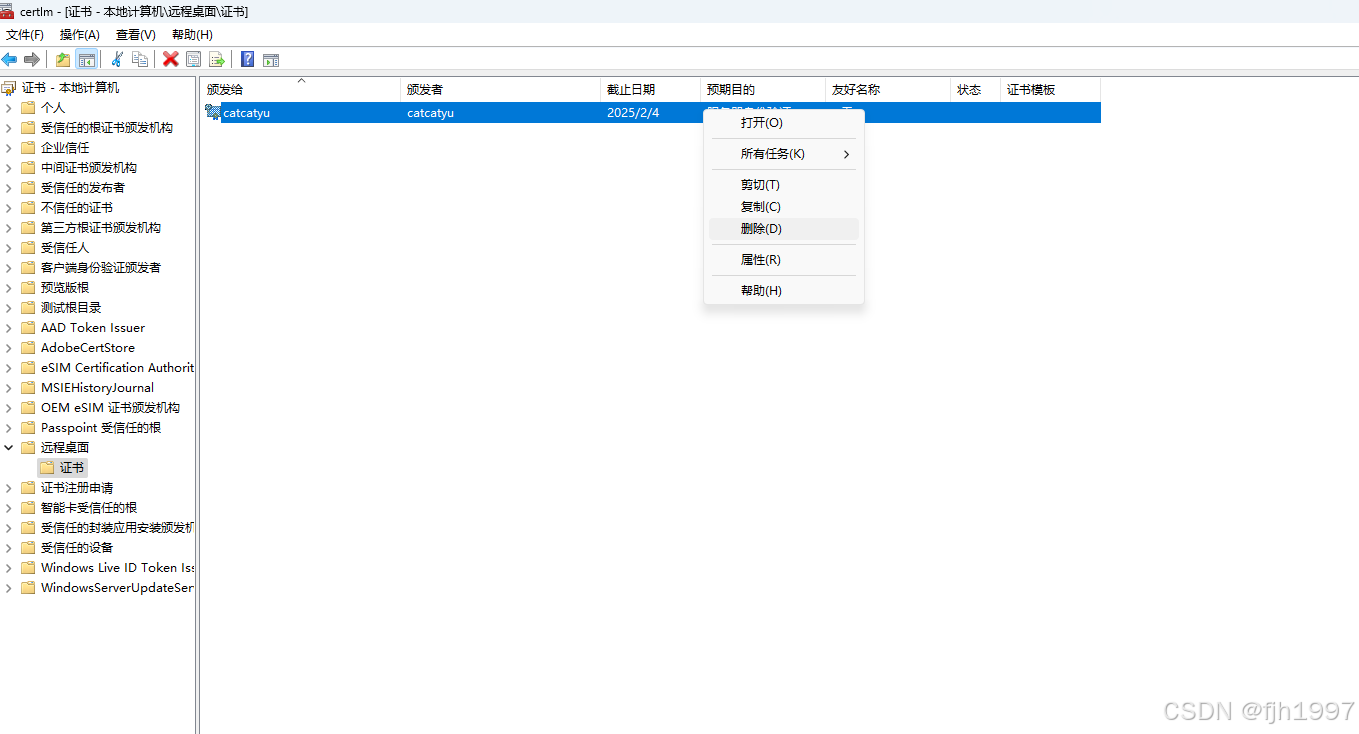Select 第三方根证书颁发机构 in the tree
Image resolution: width=1359 pixels, height=734 pixels.
tap(100, 228)
